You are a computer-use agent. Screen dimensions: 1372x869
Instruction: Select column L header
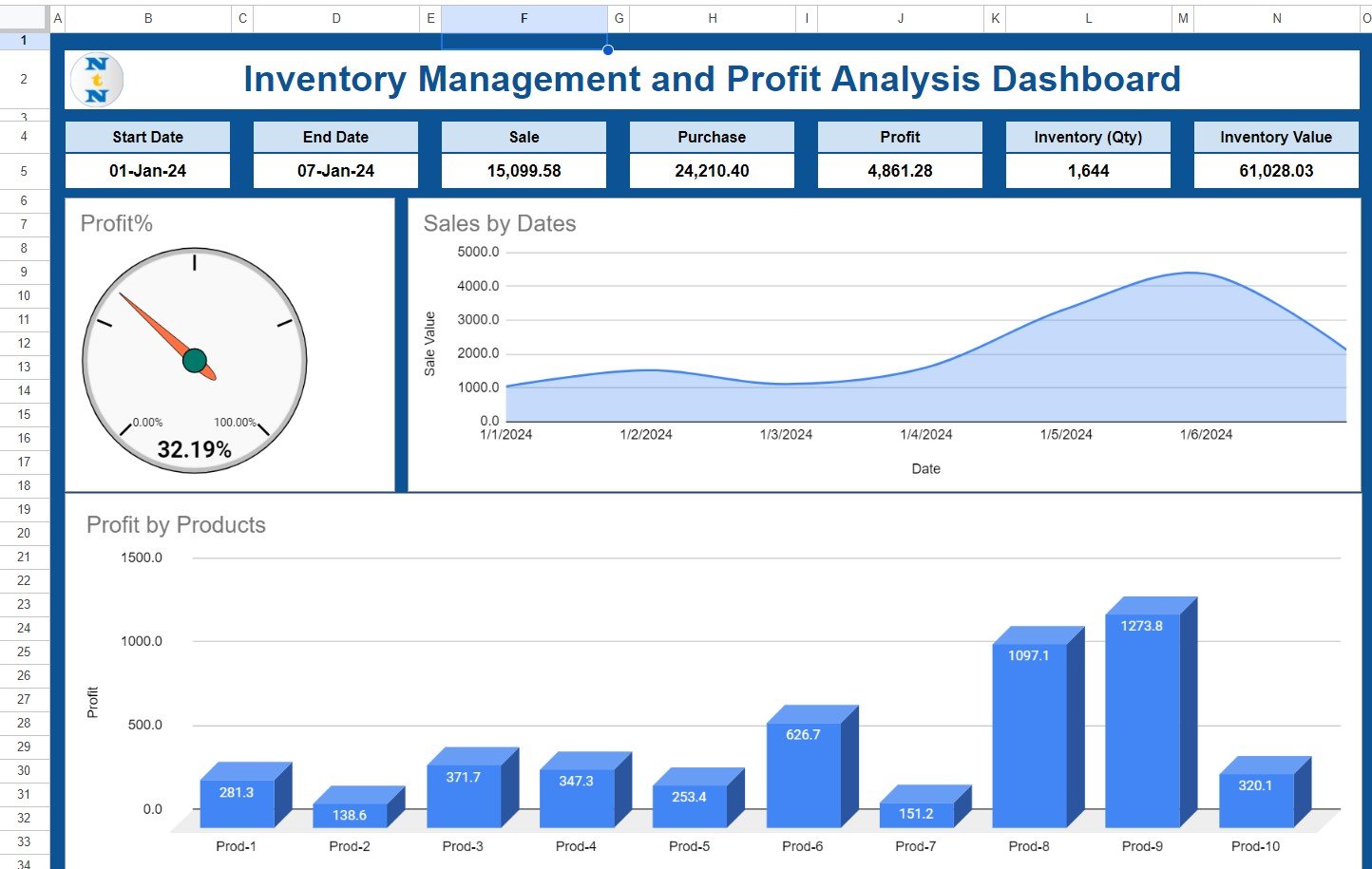(1089, 18)
